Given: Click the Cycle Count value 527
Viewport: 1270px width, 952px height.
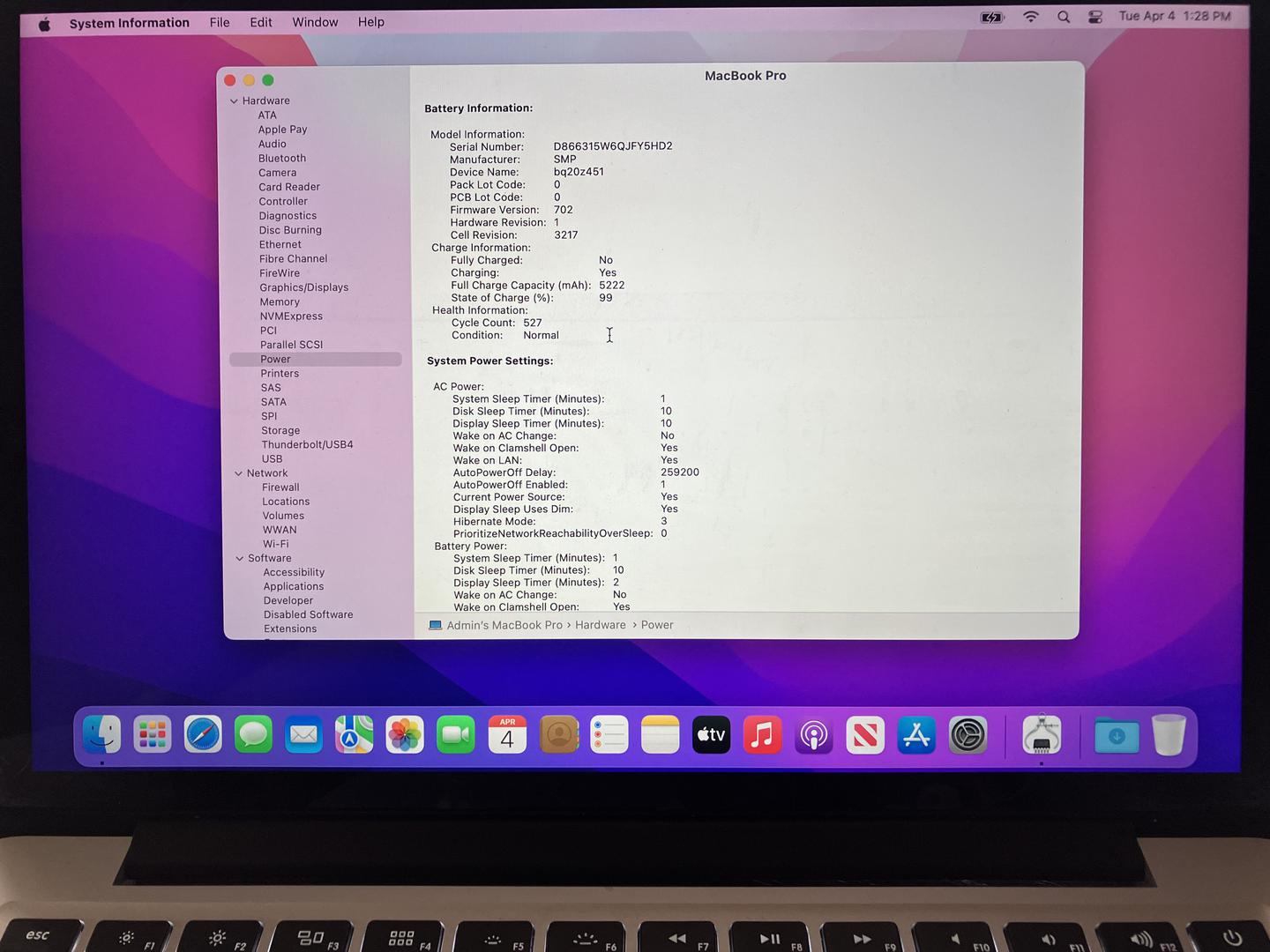Looking at the screenshot, I should click(x=533, y=323).
